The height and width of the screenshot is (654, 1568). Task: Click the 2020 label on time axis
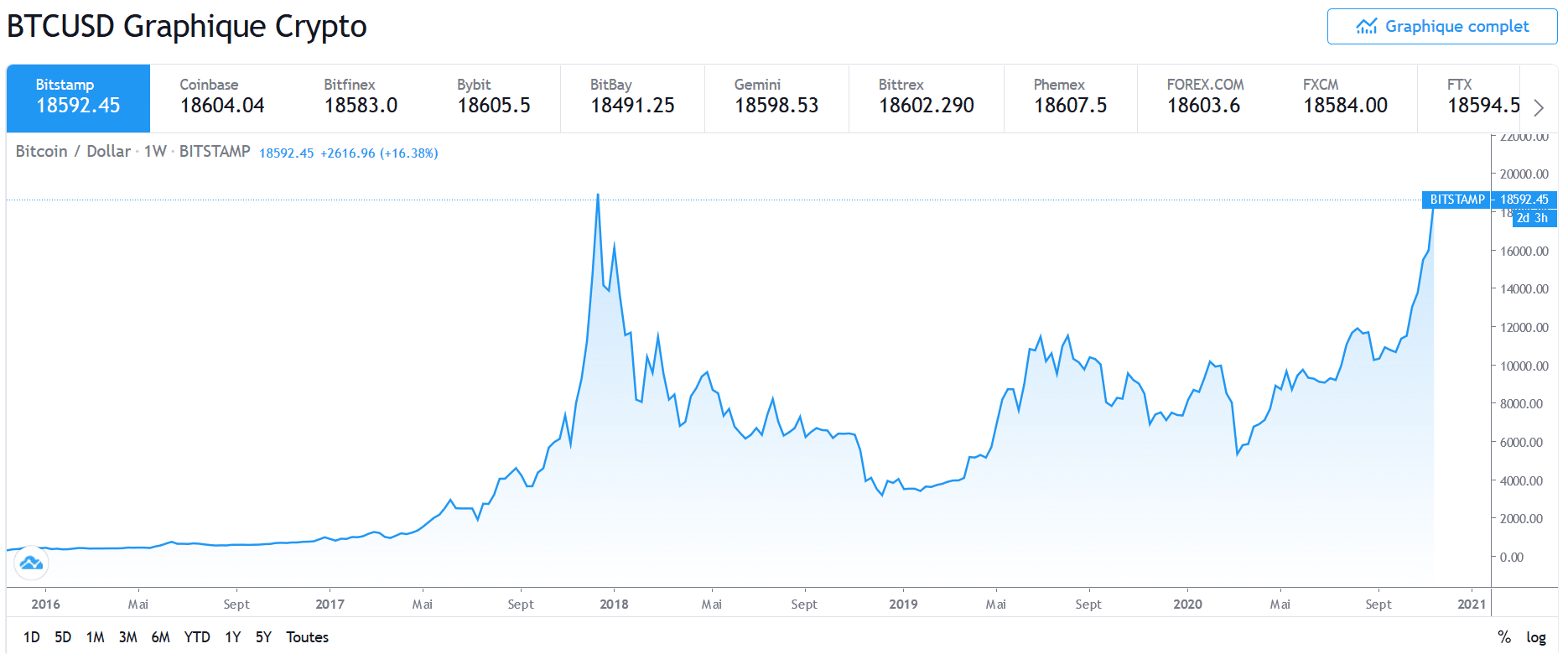pyautogui.click(x=1187, y=604)
